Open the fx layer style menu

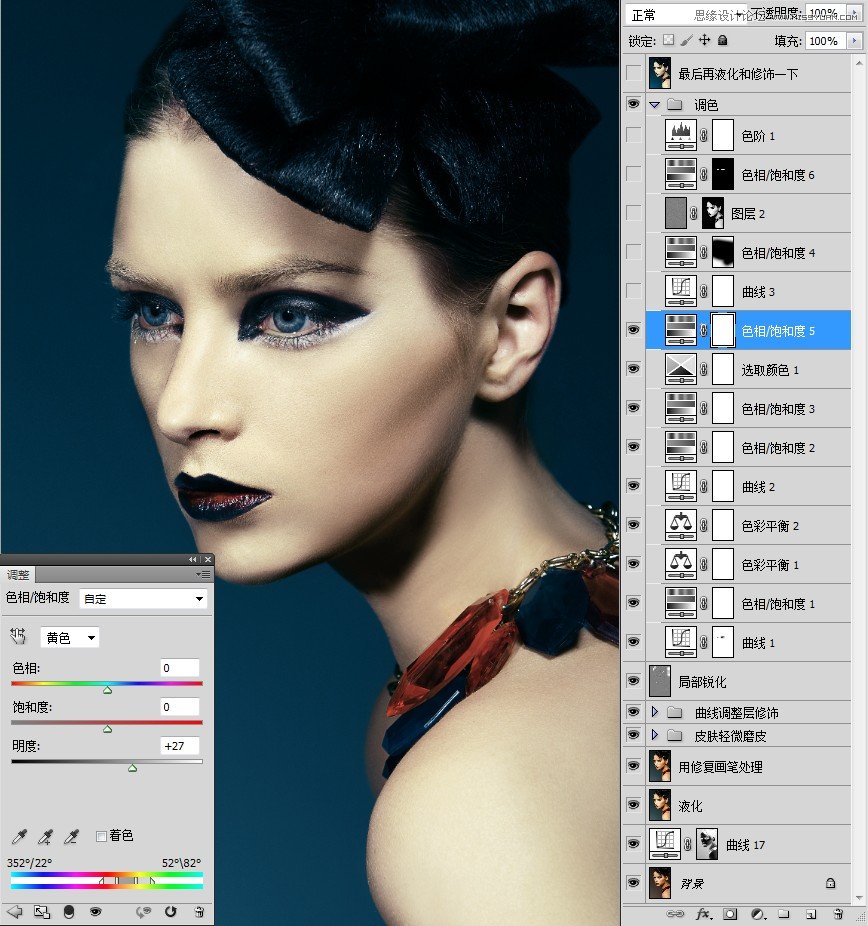click(703, 914)
